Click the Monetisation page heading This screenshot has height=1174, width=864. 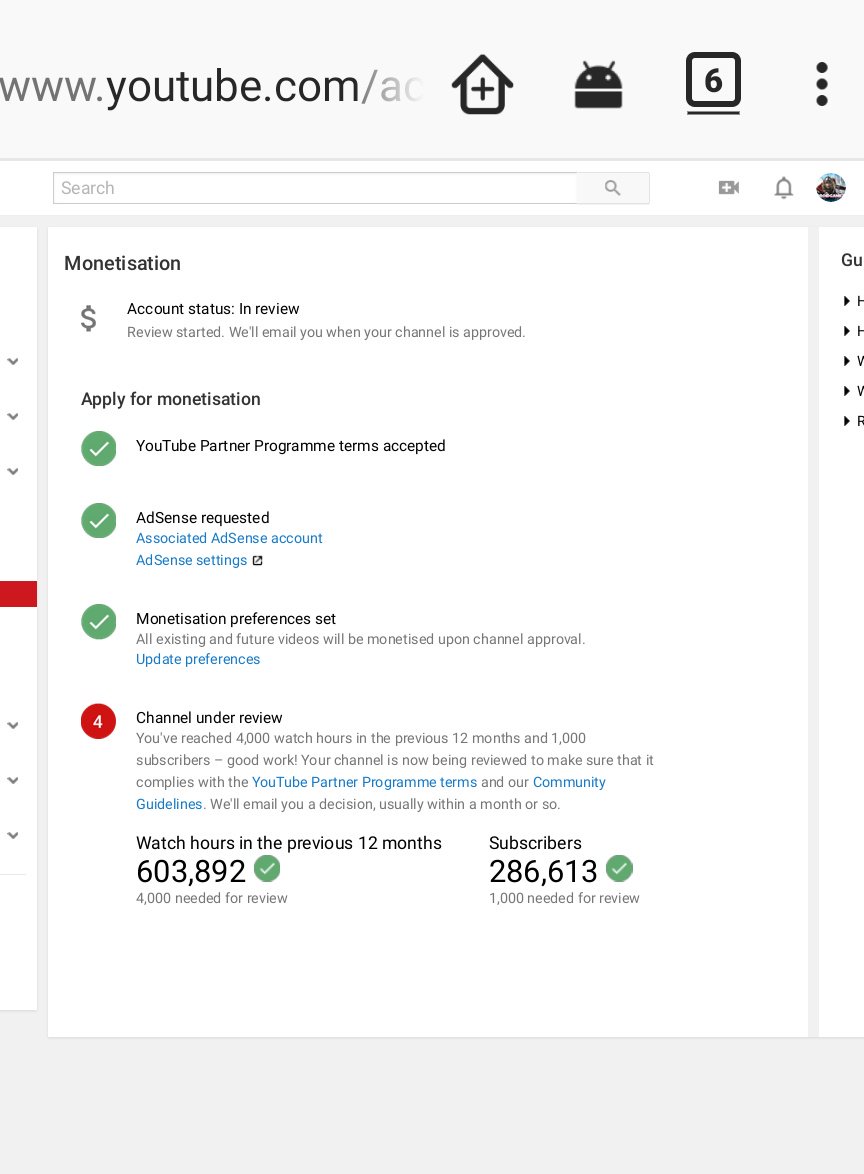coord(123,264)
